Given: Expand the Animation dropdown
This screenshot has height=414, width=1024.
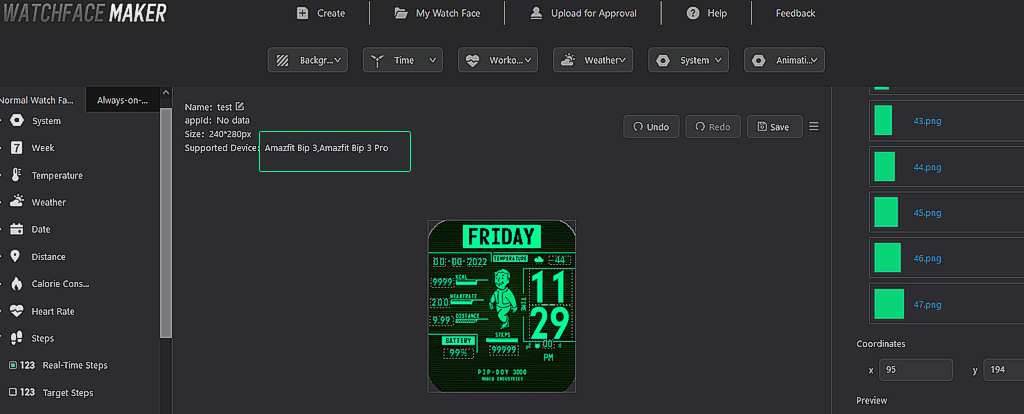Looking at the screenshot, I should click(784, 60).
